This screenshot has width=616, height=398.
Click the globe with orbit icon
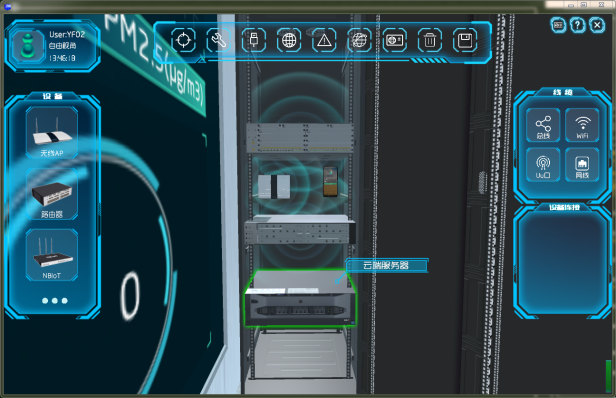pyautogui.click(x=359, y=40)
